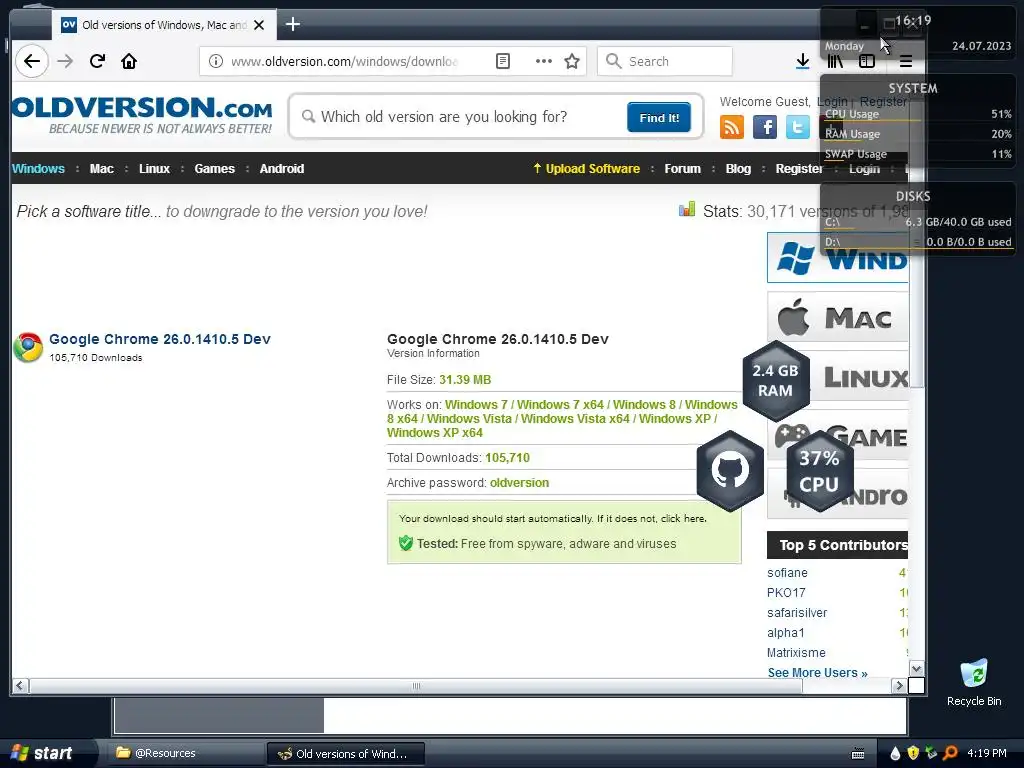Open the downloads arrow panel
1024x768 pixels.
[803, 61]
